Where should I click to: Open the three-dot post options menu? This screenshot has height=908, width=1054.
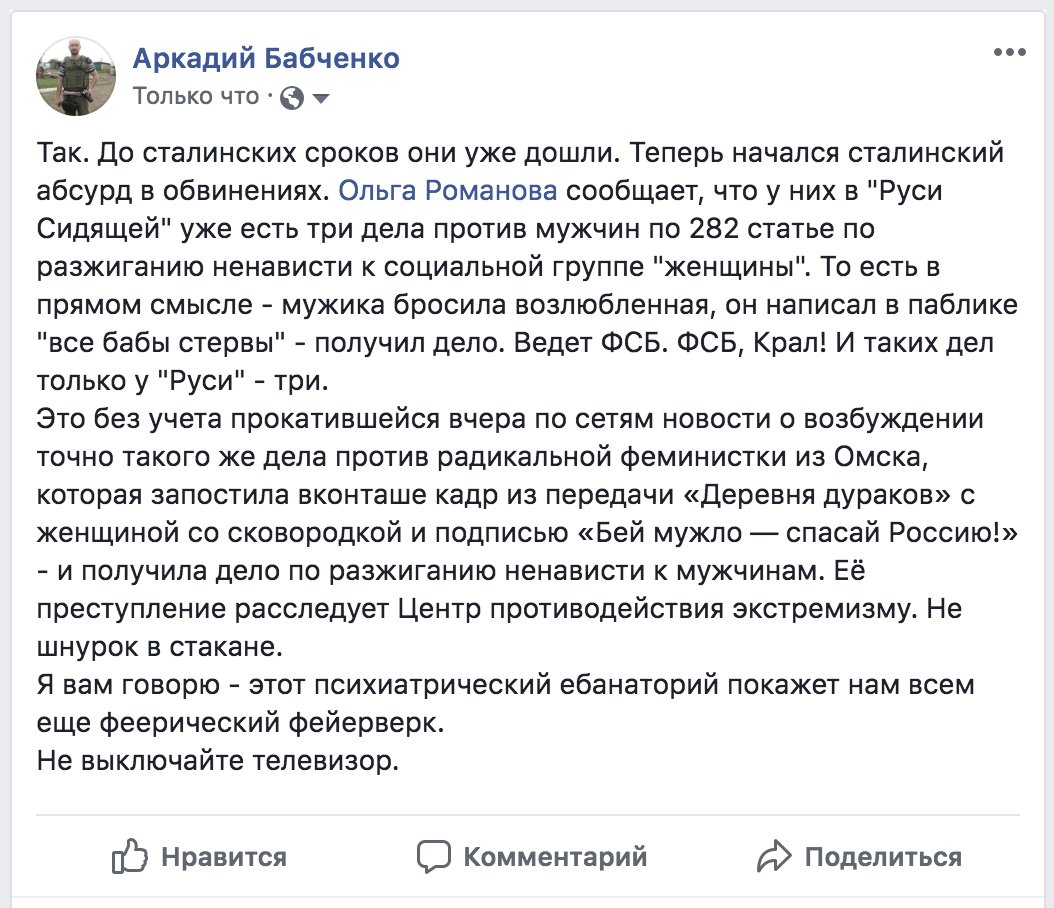pyautogui.click(x=1009, y=52)
